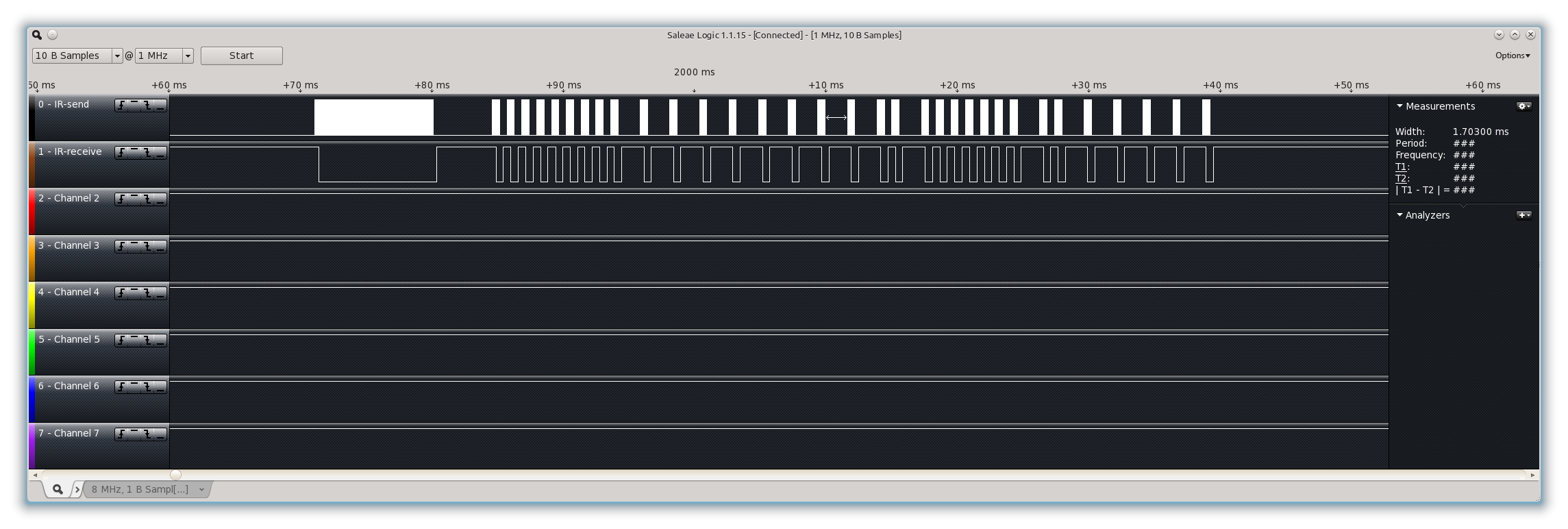Set rising-edge trigger on channel 0 IR-send
Image resolution: width=1568 pixels, height=529 pixels.
(121, 106)
